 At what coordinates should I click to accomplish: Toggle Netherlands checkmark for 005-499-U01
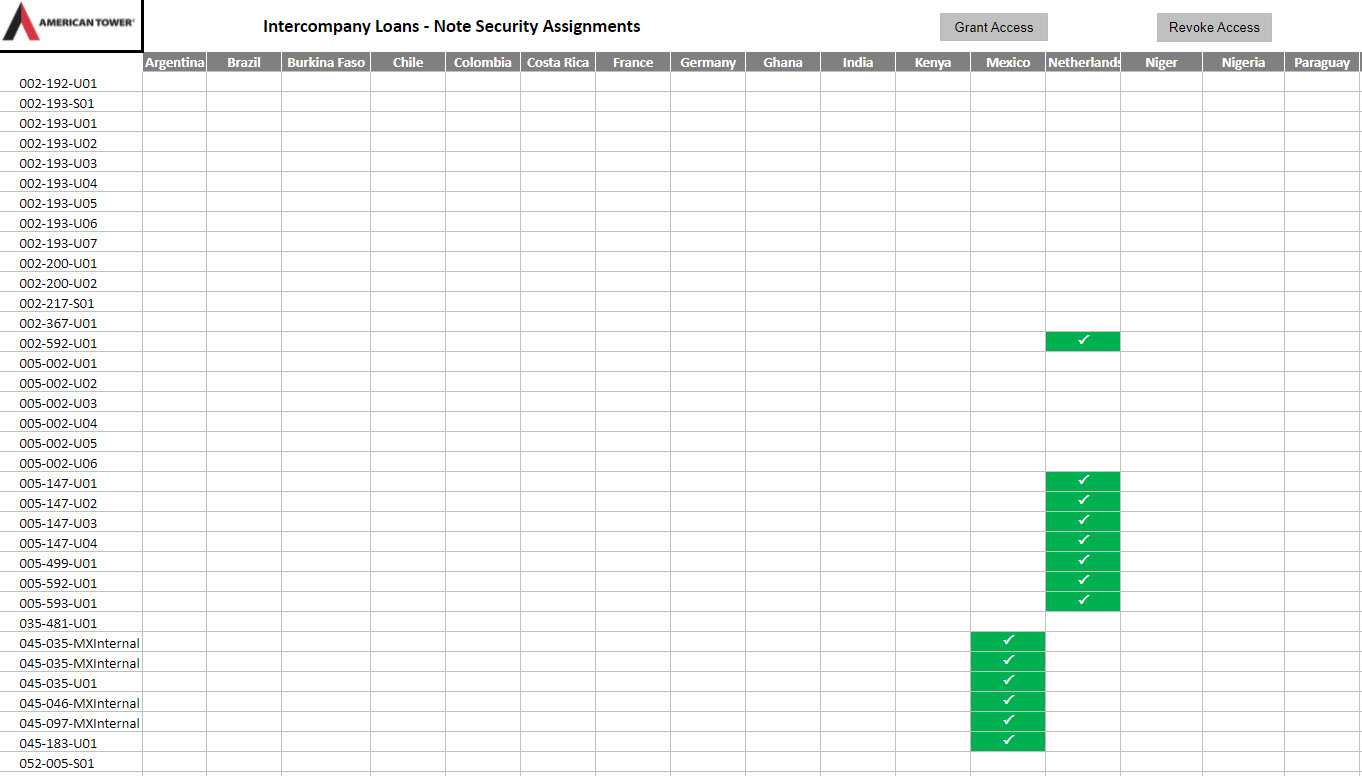1083,562
